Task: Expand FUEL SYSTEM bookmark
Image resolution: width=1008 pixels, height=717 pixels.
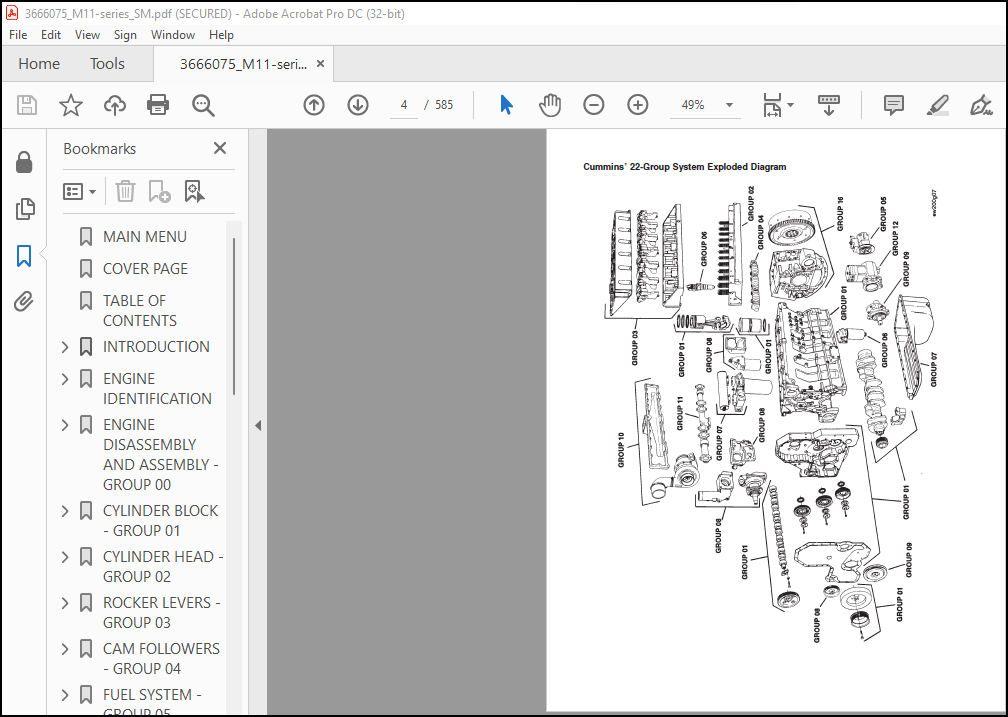Action: [65, 695]
